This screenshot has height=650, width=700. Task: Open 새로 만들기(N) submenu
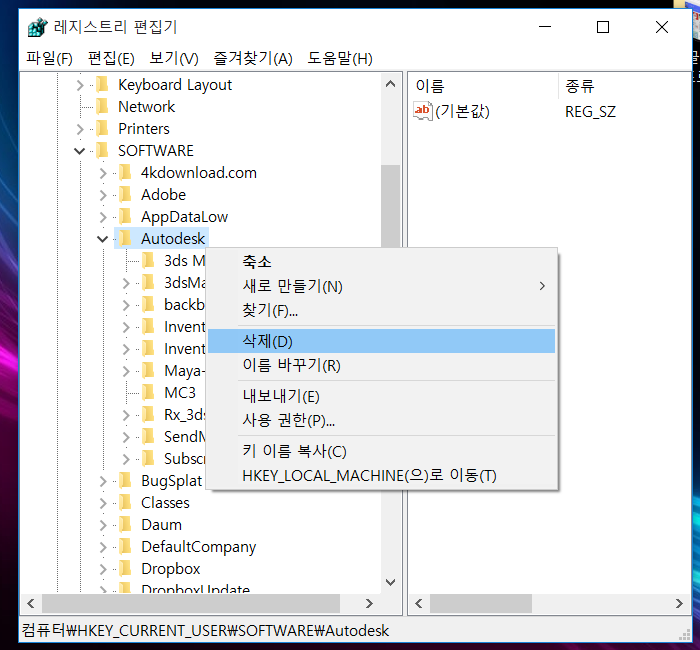coord(382,286)
